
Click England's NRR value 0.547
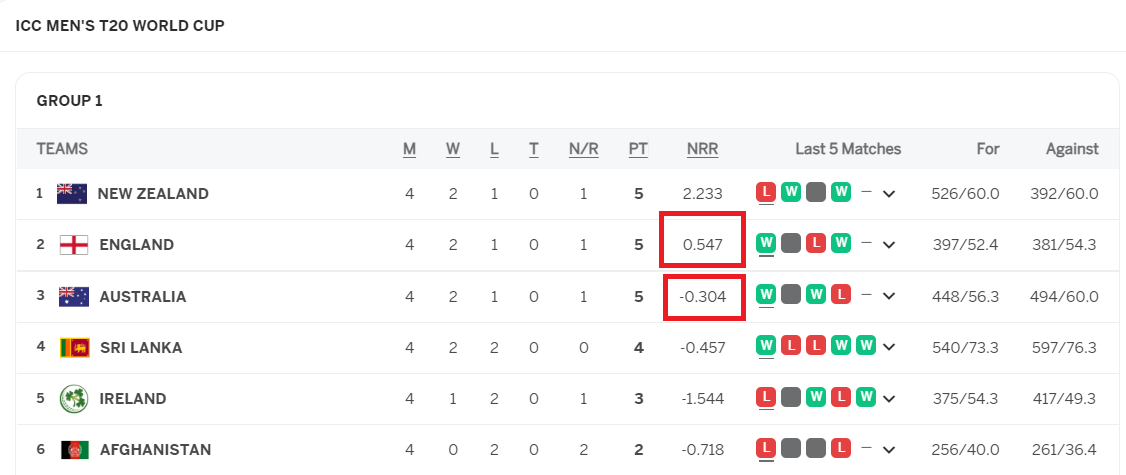pyautogui.click(x=702, y=245)
